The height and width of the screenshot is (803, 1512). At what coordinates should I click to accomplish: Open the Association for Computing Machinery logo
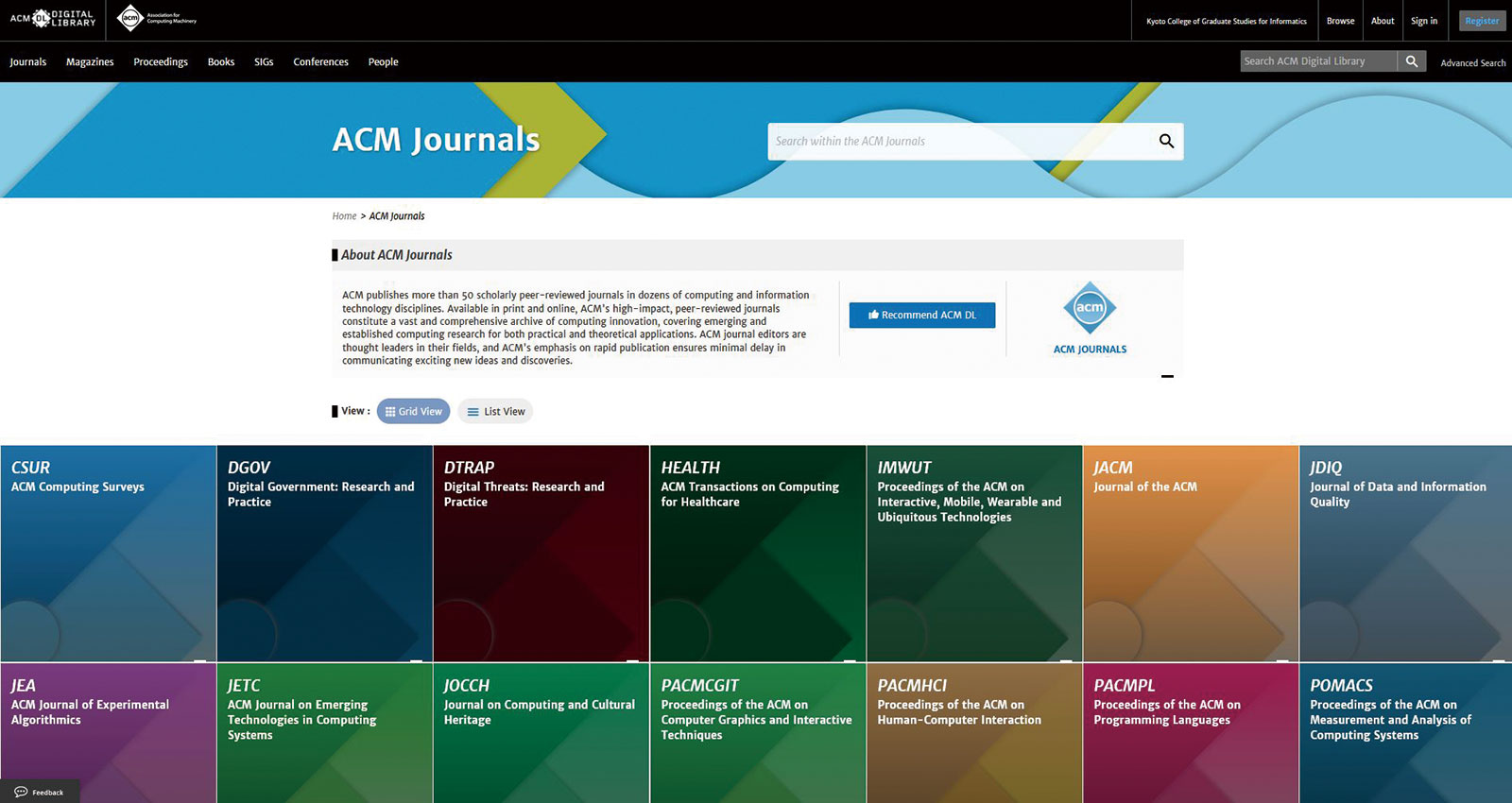coord(157,18)
